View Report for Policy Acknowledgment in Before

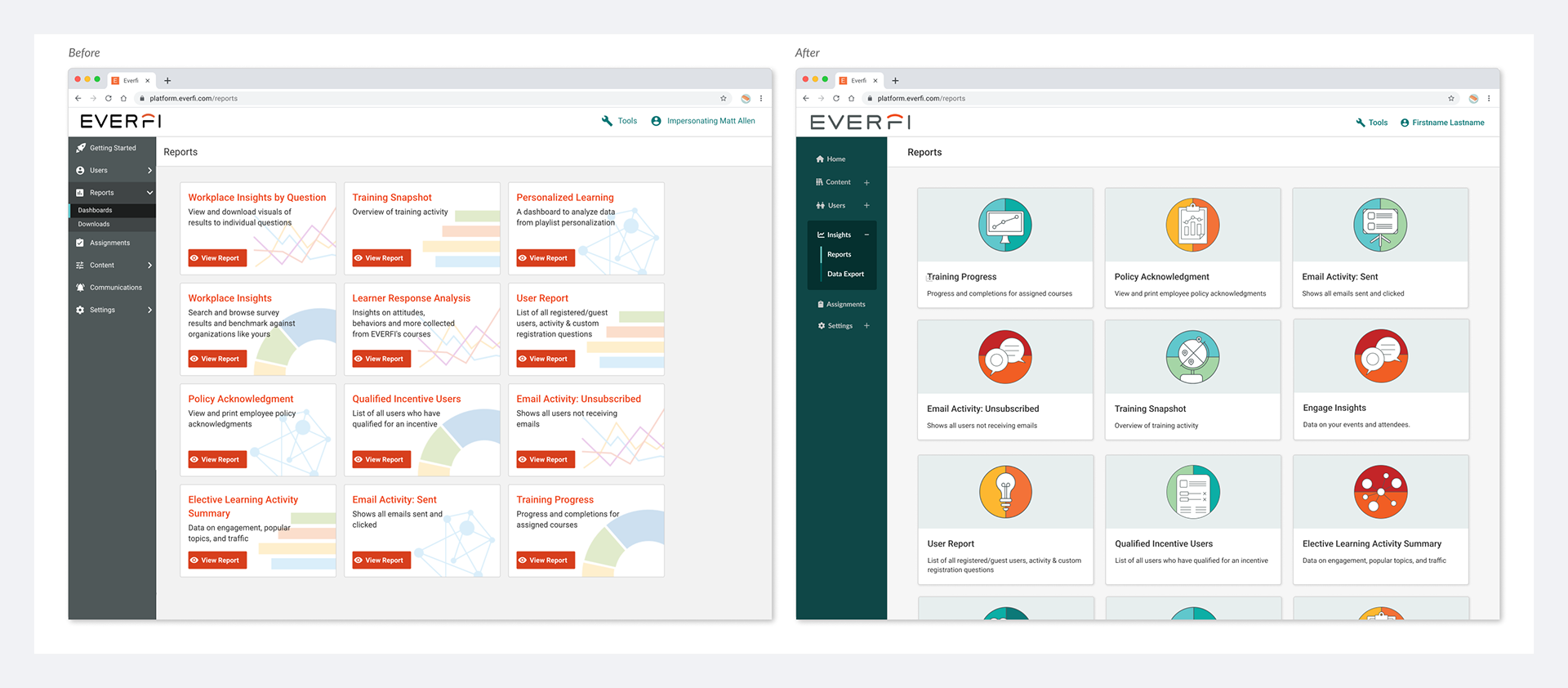tap(217, 459)
